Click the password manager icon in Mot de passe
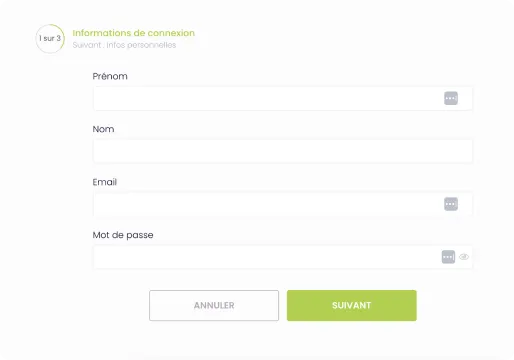 (x=448, y=257)
